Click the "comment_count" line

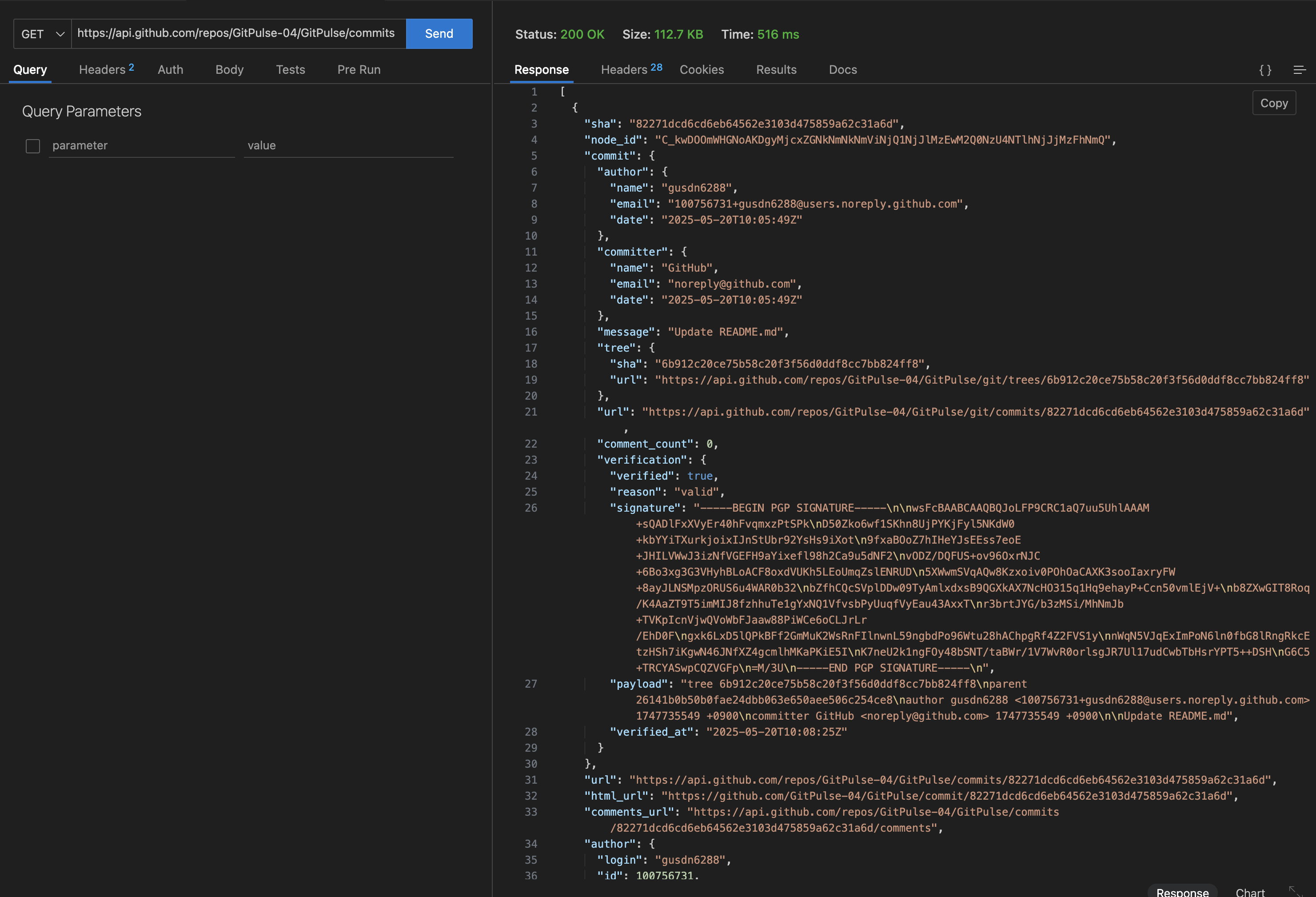(658, 444)
